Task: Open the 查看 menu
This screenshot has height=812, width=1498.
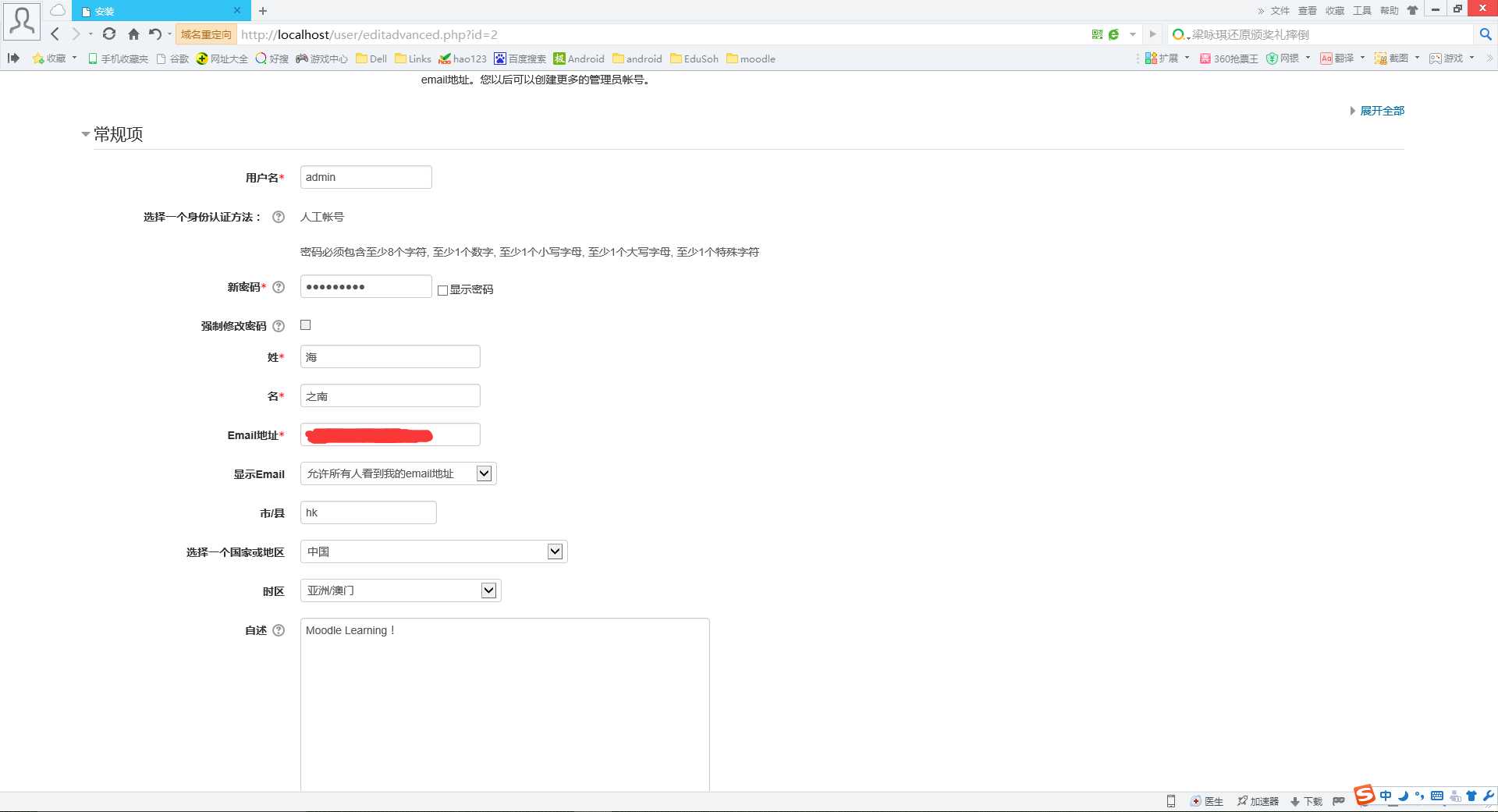Action: (x=1308, y=11)
